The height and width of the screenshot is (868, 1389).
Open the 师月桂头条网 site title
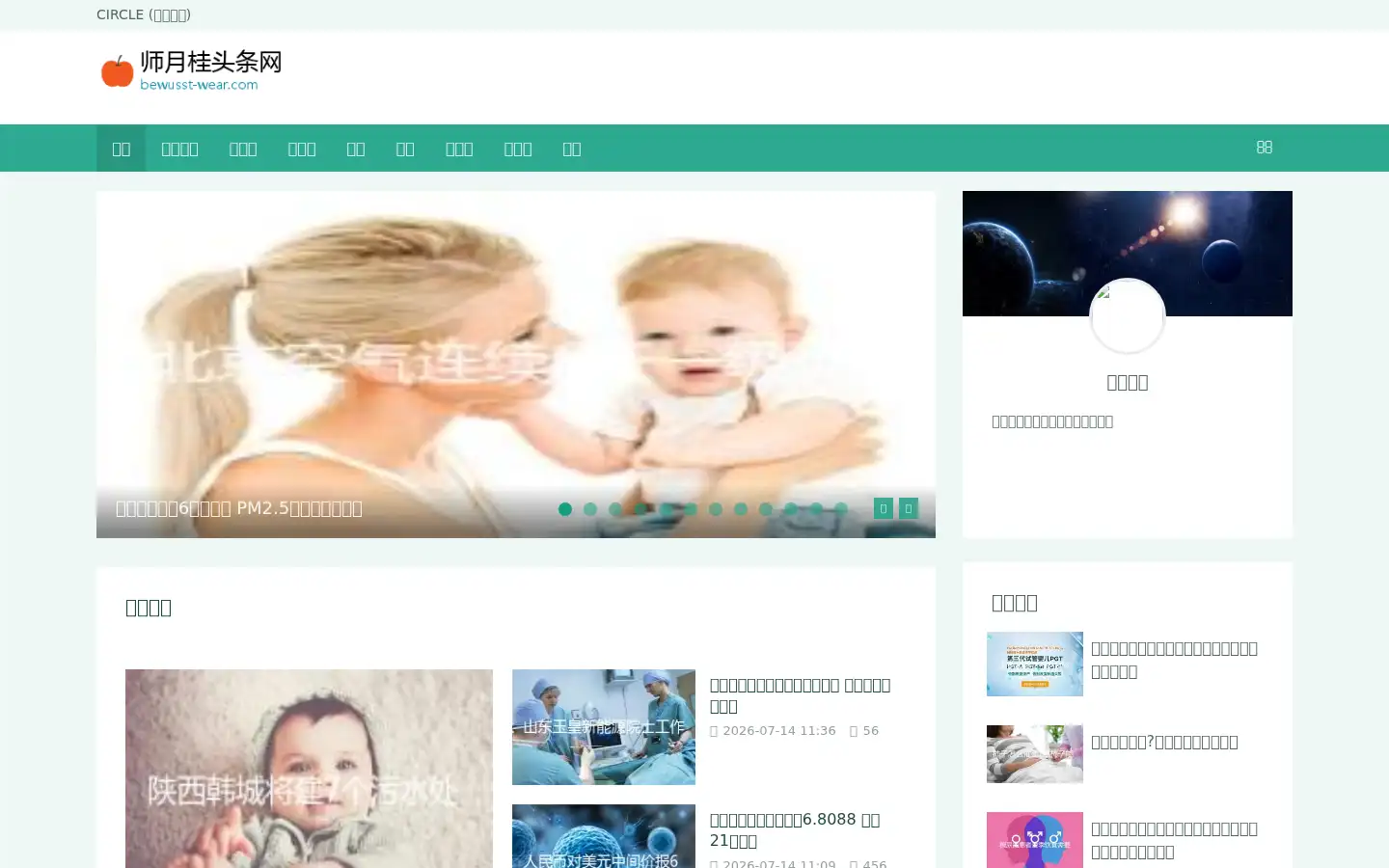pyautogui.click(x=211, y=62)
